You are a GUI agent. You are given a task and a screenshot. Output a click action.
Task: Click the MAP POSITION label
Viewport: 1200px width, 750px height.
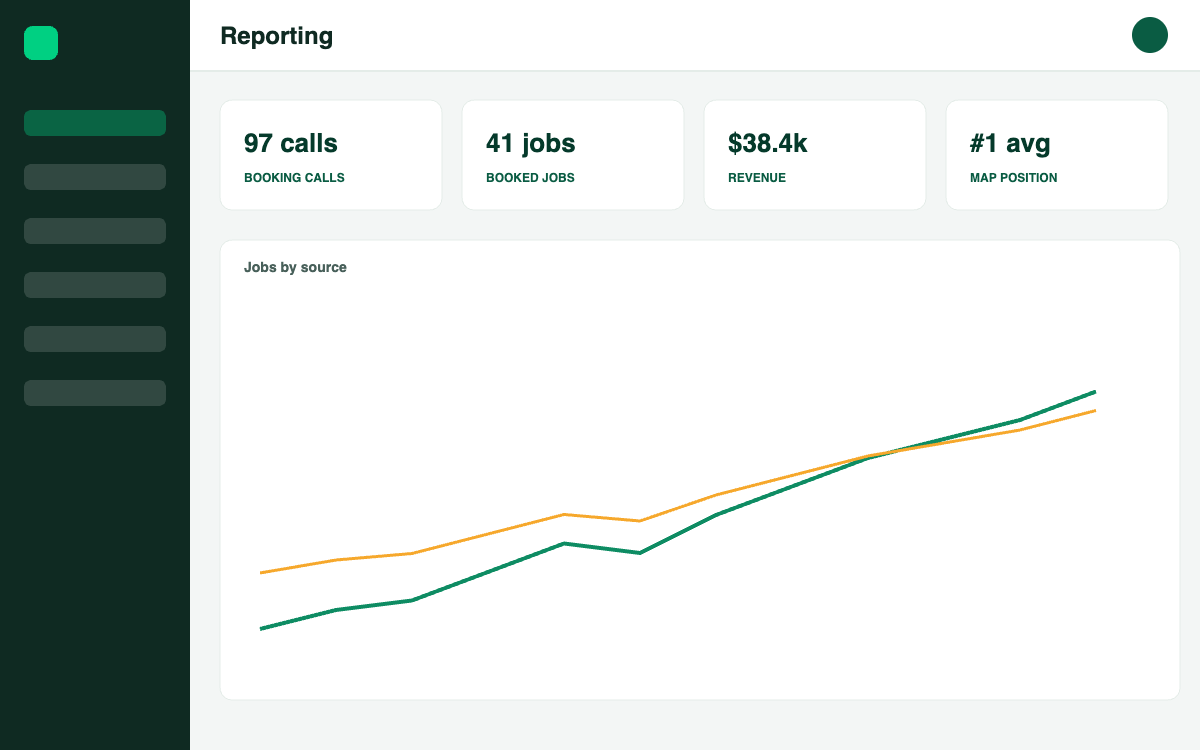tap(1013, 178)
